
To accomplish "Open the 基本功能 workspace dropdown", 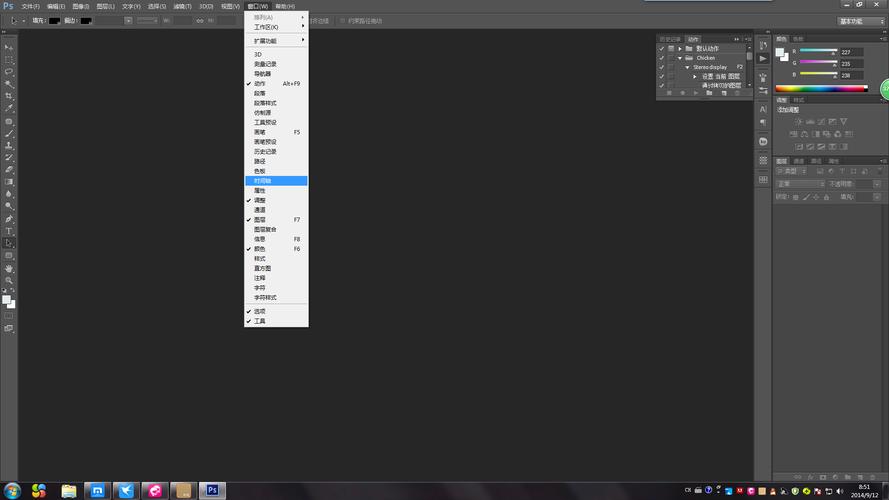I will pyautogui.click(x=860, y=20).
